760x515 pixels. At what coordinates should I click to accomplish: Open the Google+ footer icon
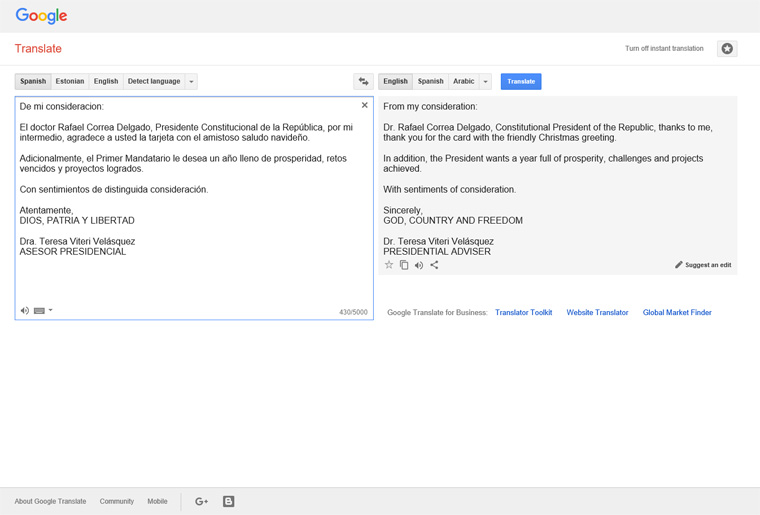[201, 501]
